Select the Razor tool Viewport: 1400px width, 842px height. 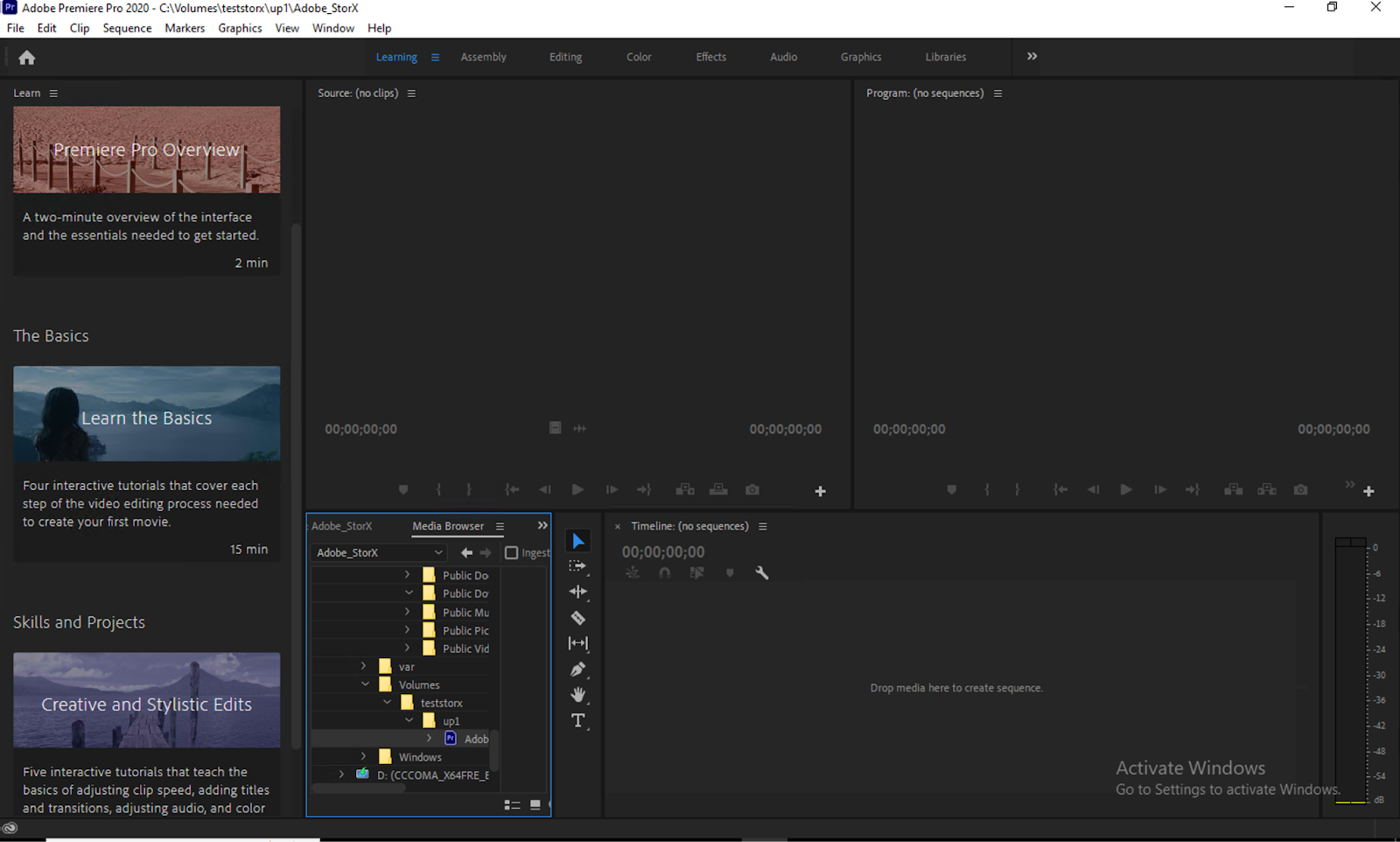577,618
